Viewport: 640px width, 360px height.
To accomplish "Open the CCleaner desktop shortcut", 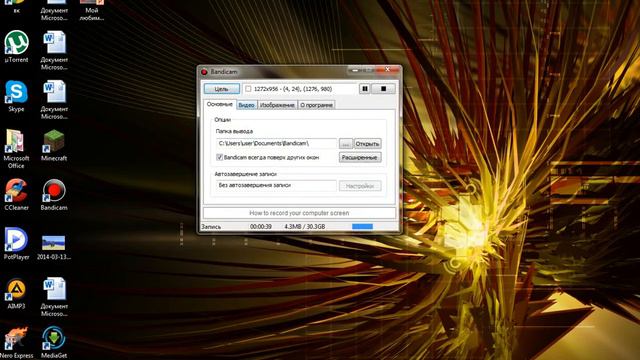I will [16, 195].
